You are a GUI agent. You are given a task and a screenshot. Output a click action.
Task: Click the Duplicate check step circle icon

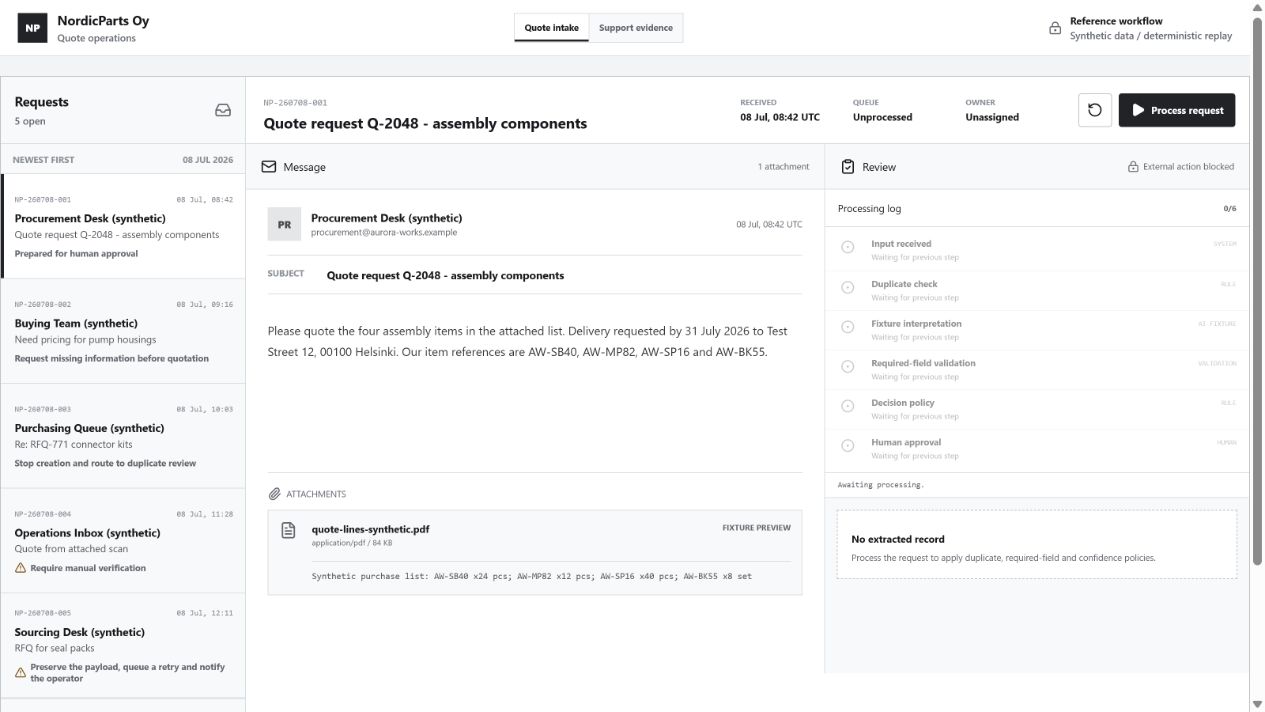tap(848, 287)
